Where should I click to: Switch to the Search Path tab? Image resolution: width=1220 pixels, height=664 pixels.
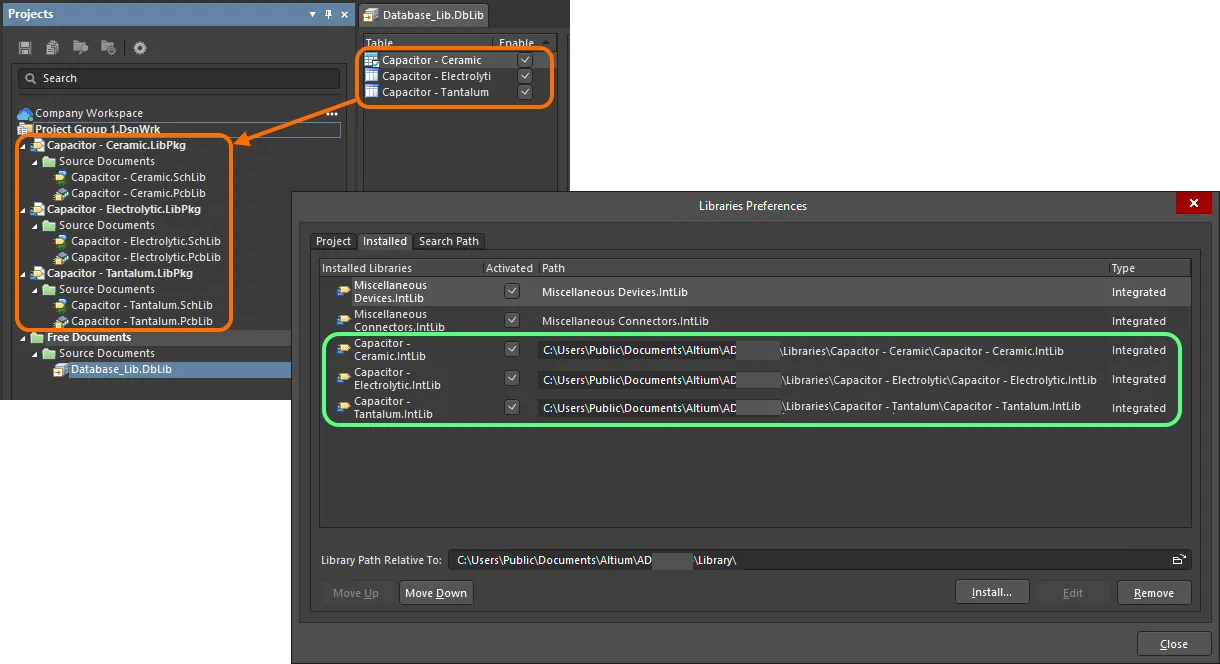449,241
